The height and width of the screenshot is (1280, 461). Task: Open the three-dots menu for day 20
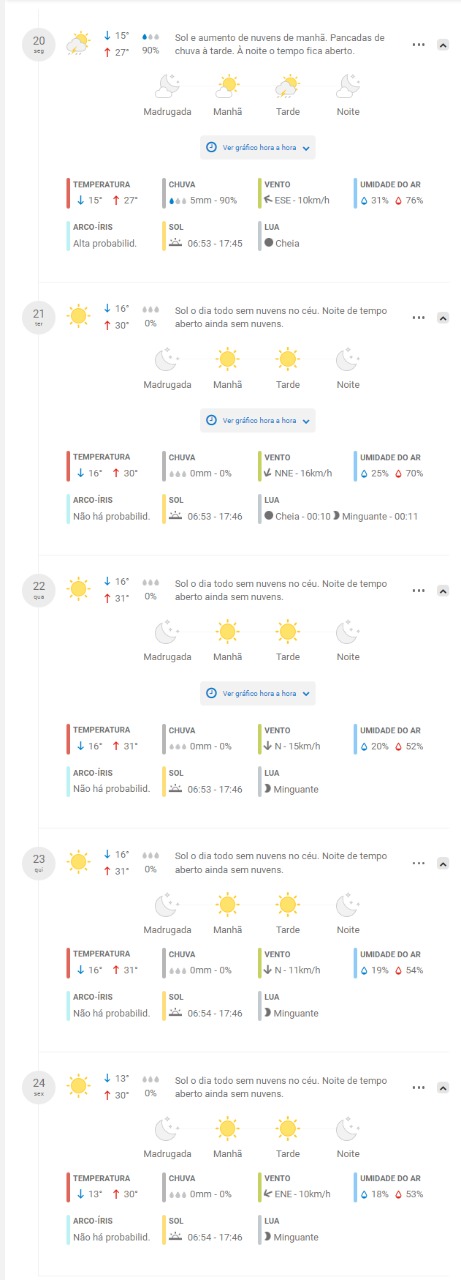point(419,45)
